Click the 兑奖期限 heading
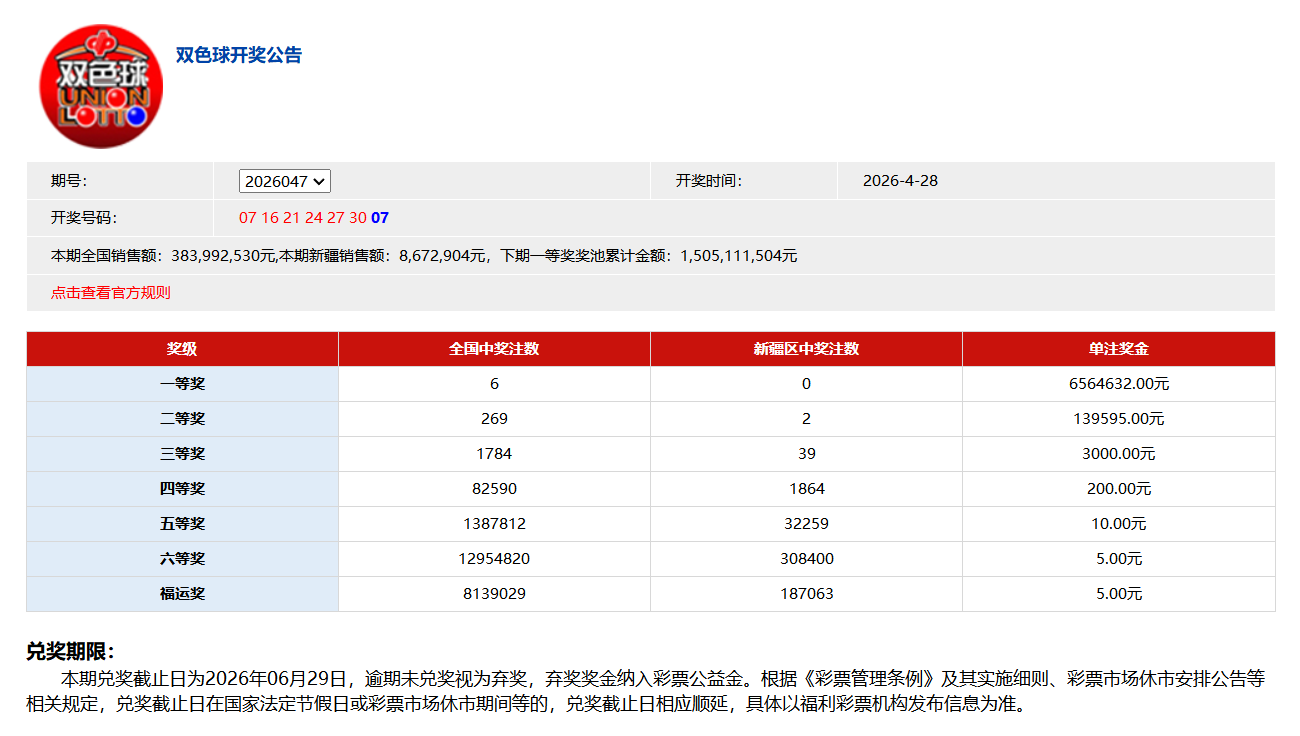This screenshot has height=736, width=1300. pyautogui.click(x=70, y=652)
